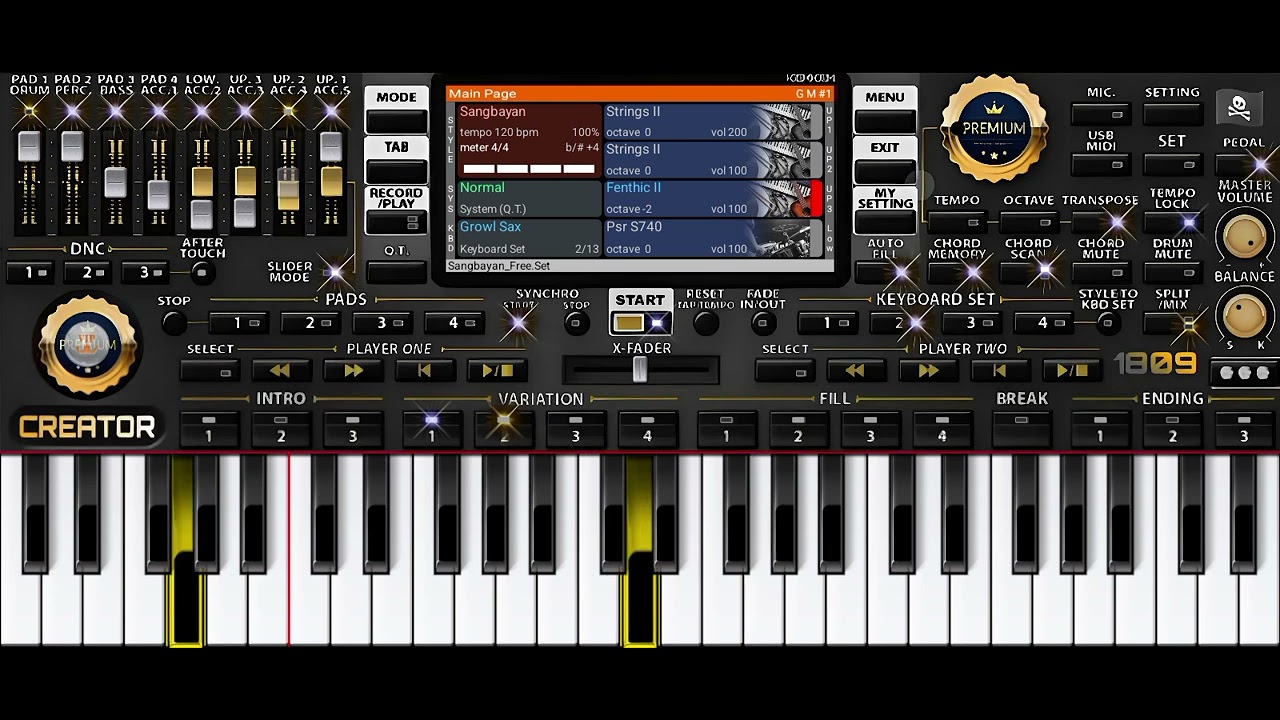
Task: Click the Premium badge at top right
Action: pos(994,128)
